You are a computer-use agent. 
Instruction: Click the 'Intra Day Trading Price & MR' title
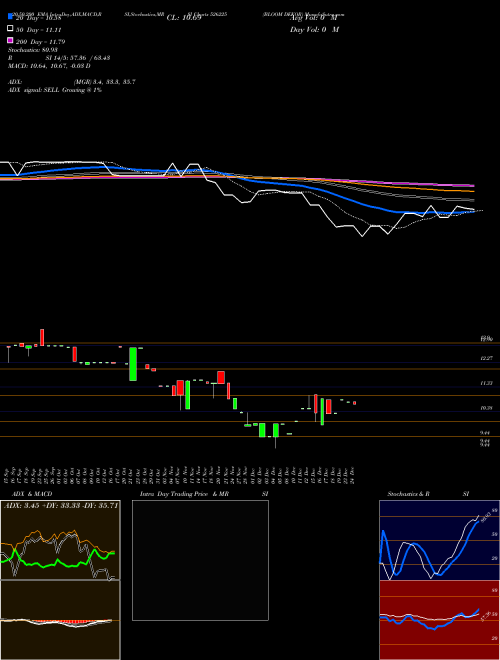184,494
